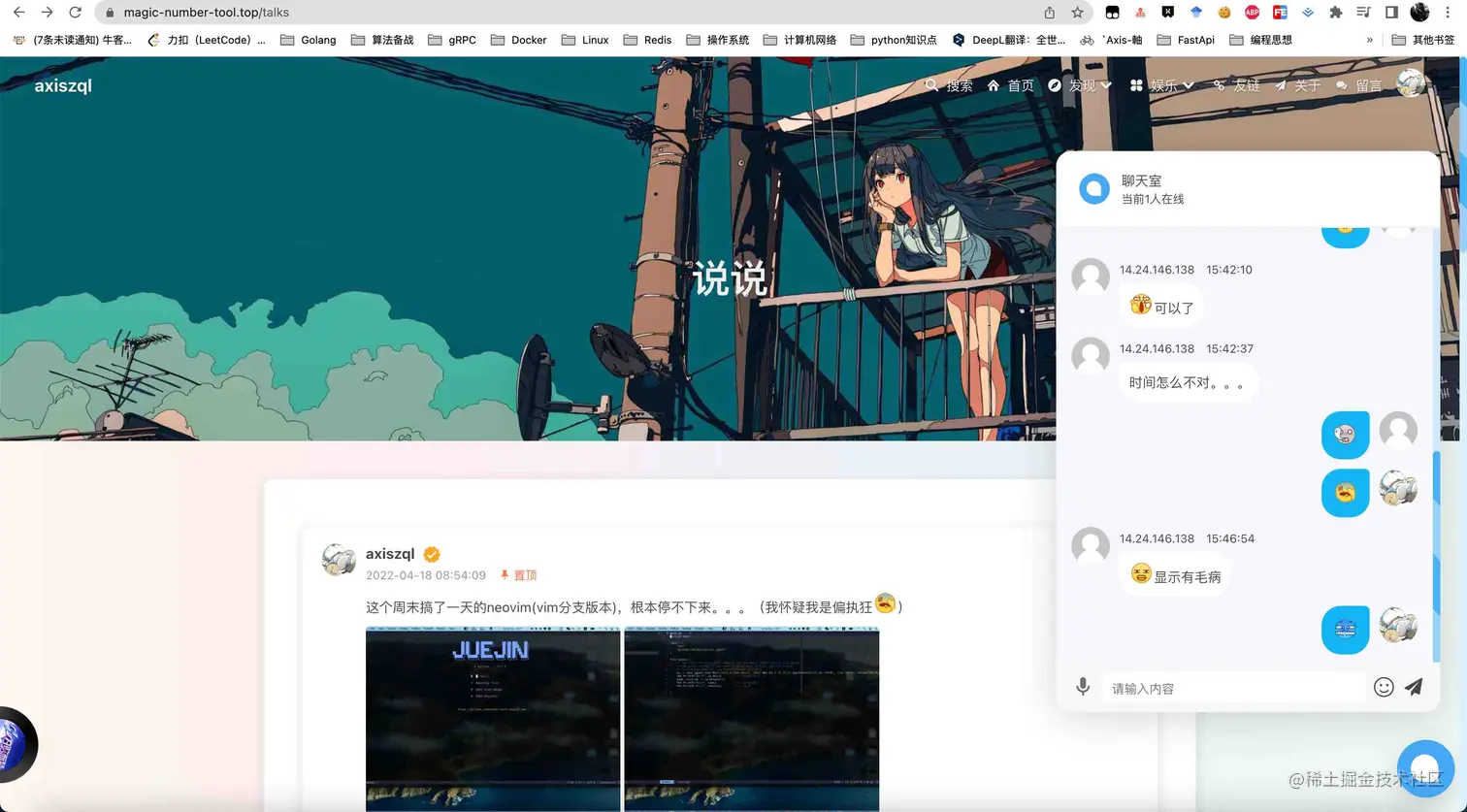Expand the 发现 menu
Viewport: 1467px width, 812px height.
pos(1080,85)
